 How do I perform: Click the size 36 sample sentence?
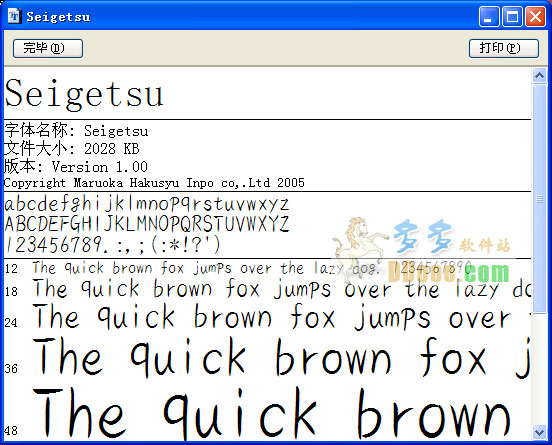click(281, 357)
